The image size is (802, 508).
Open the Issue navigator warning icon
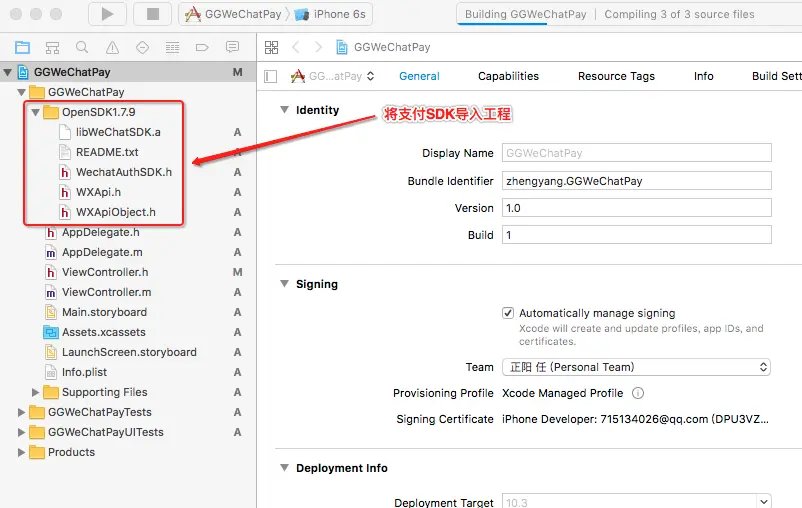[x=112, y=48]
